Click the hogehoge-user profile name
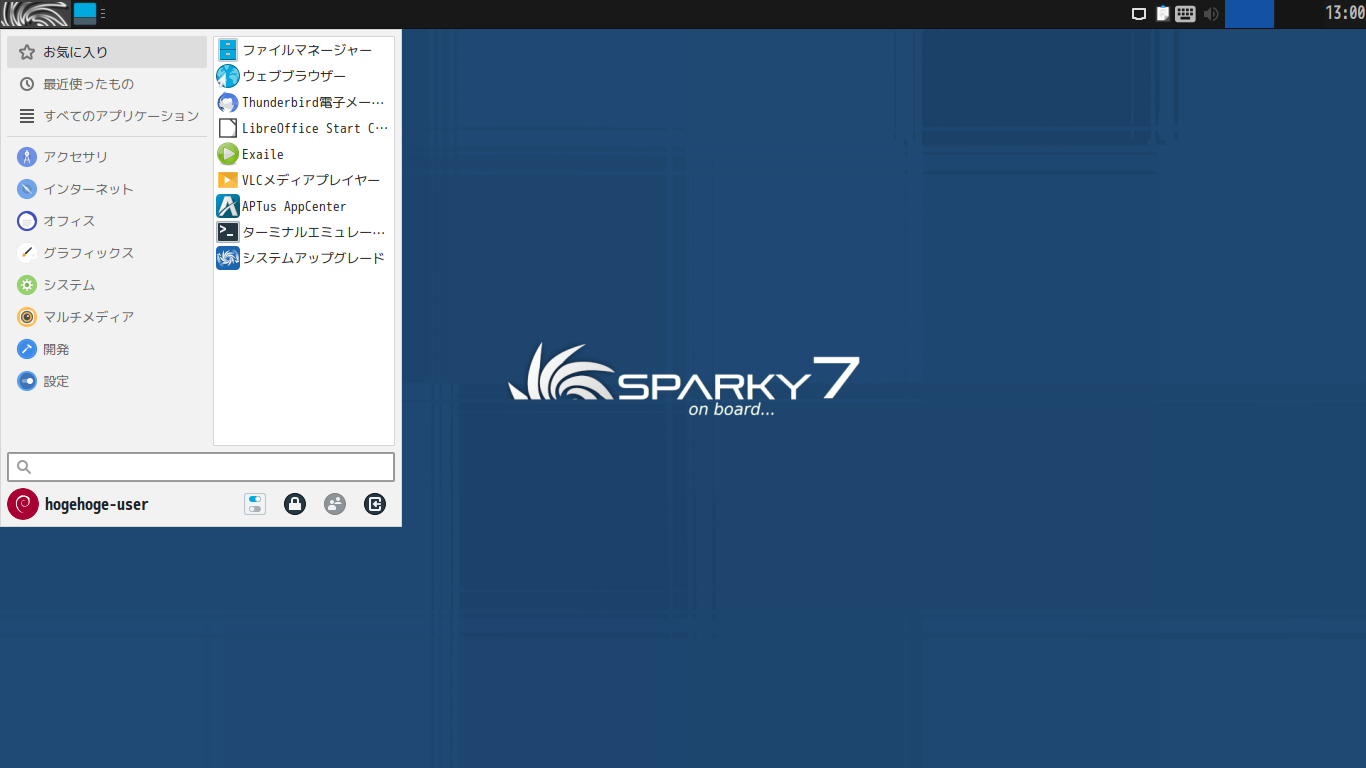The height and width of the screenshot is (768, 1366). point(96,505)
